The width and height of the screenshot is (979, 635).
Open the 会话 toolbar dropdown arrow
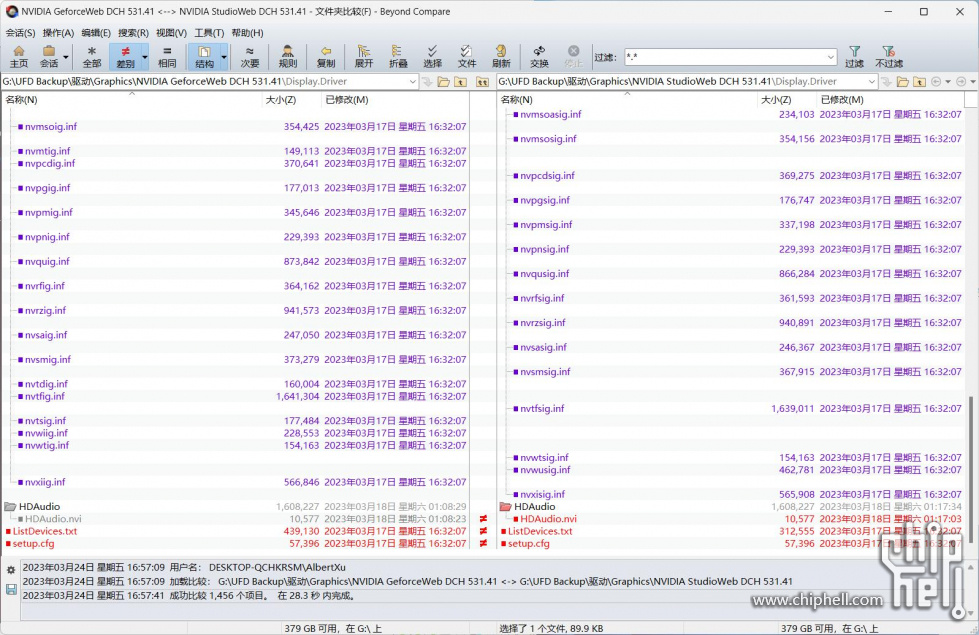pyautogui.click(x=66, y=57)
